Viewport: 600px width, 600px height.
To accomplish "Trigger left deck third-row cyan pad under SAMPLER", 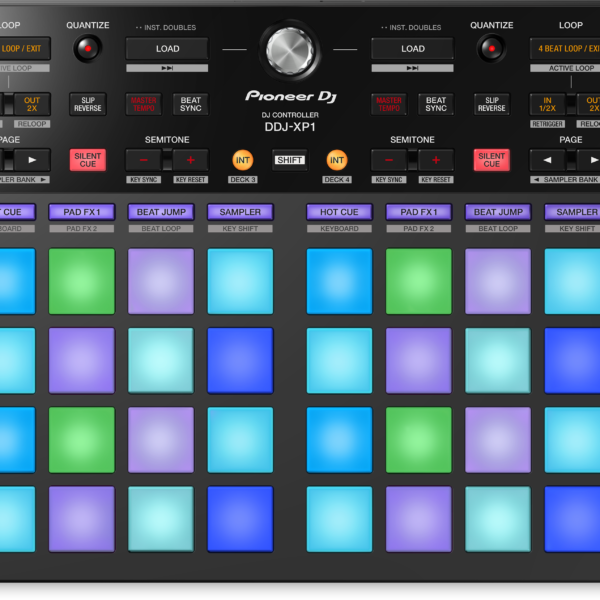I will [x=240, y=440].
